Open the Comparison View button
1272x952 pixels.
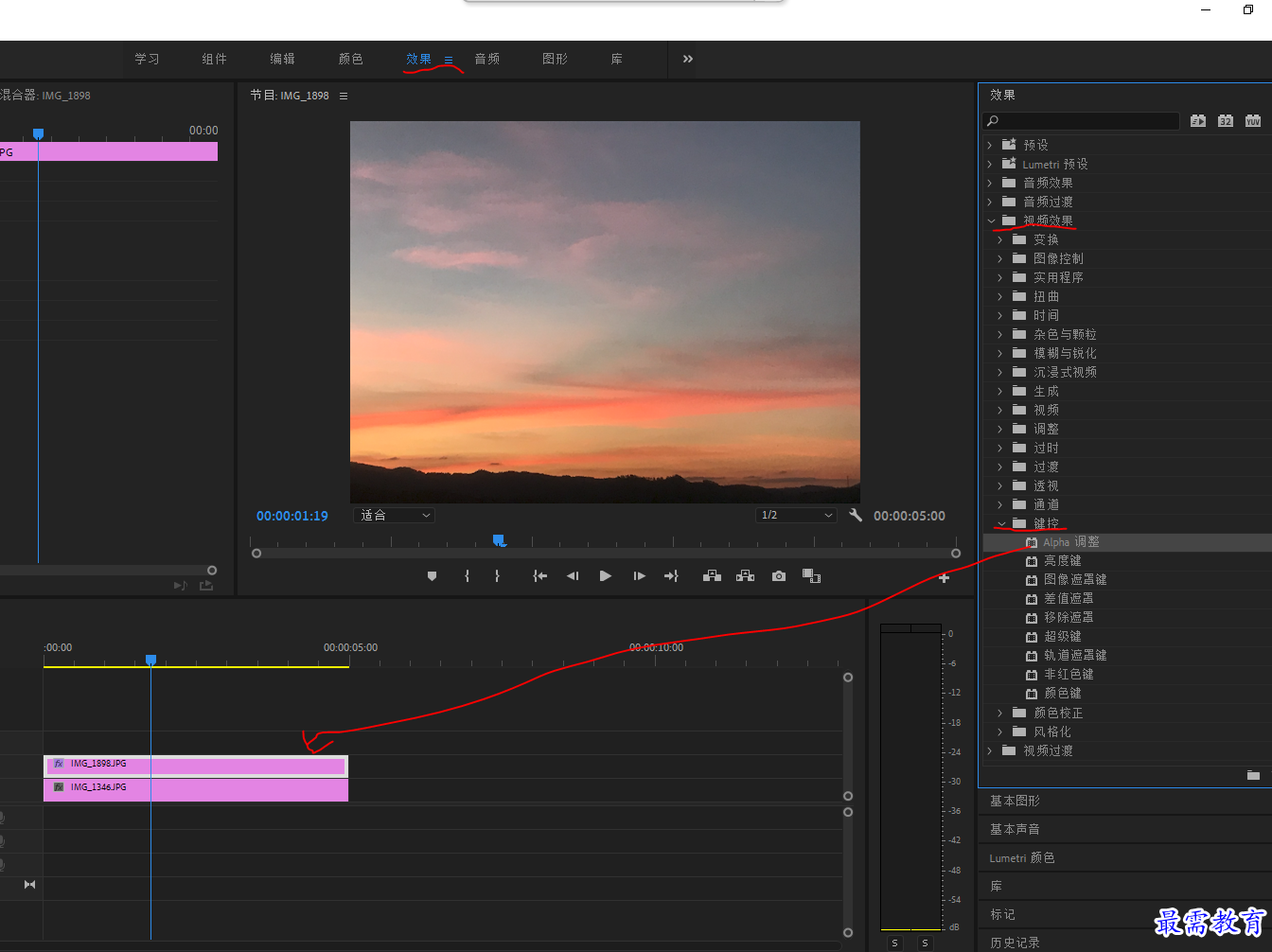(811, 576)
